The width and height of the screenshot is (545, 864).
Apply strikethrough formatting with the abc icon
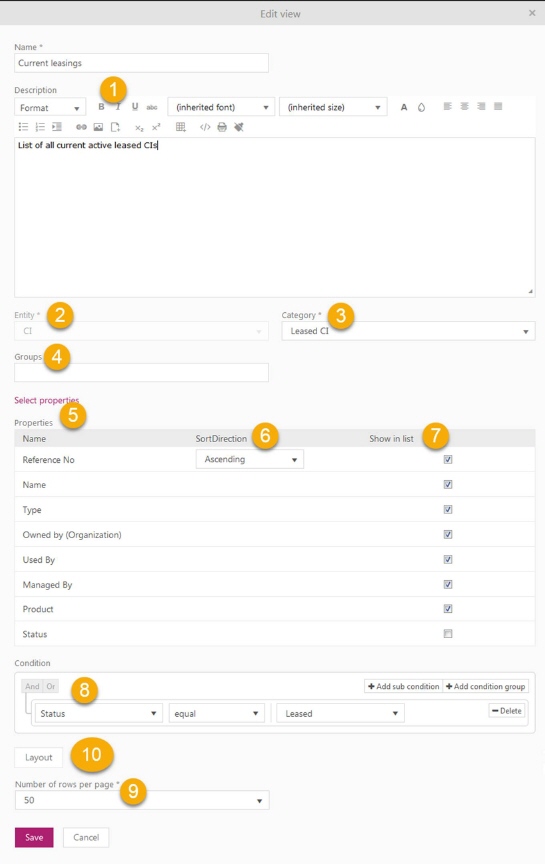click(x=152, y=107)
